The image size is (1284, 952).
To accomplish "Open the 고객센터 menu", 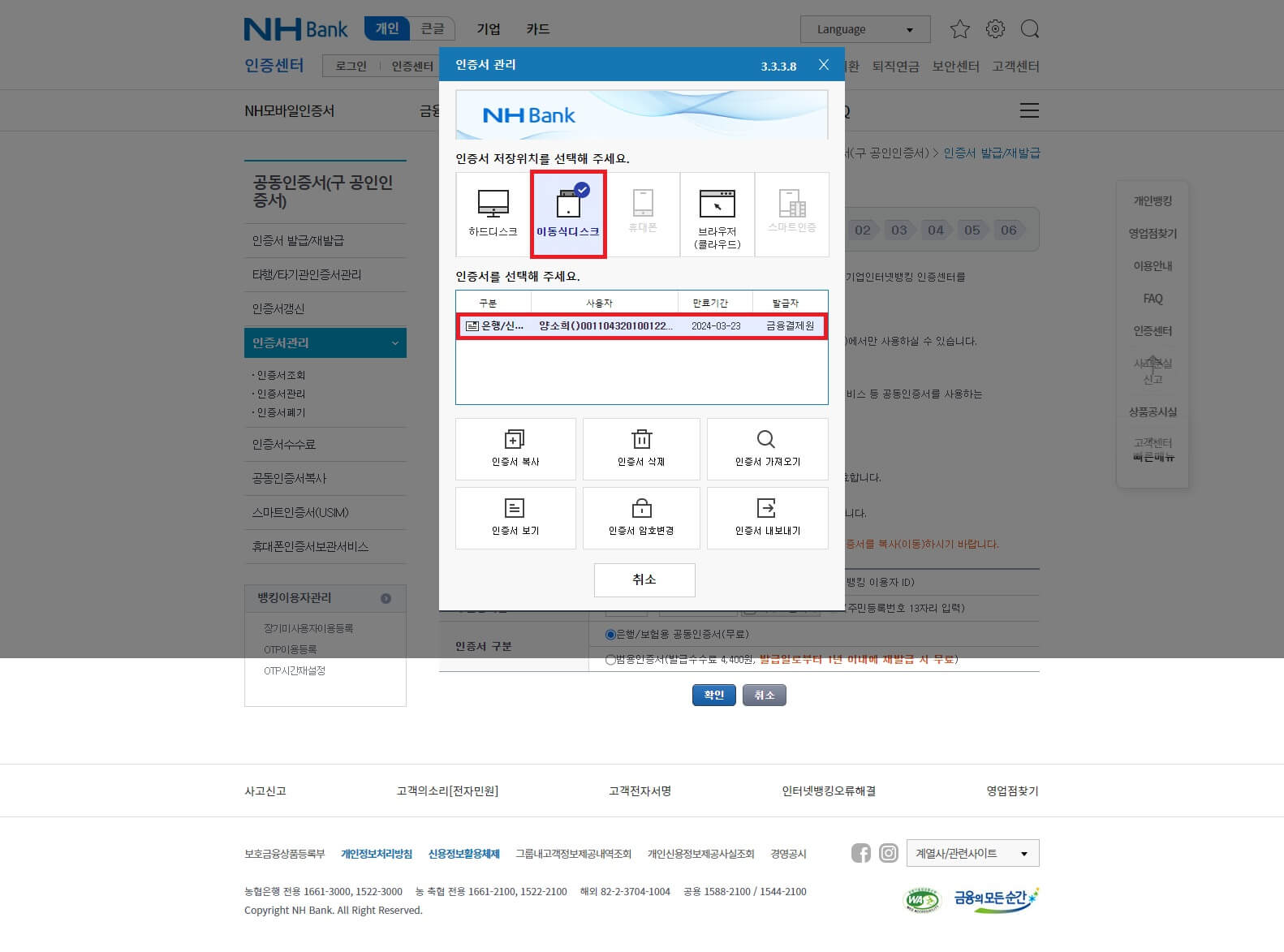I will click(x=1015, y=67).
